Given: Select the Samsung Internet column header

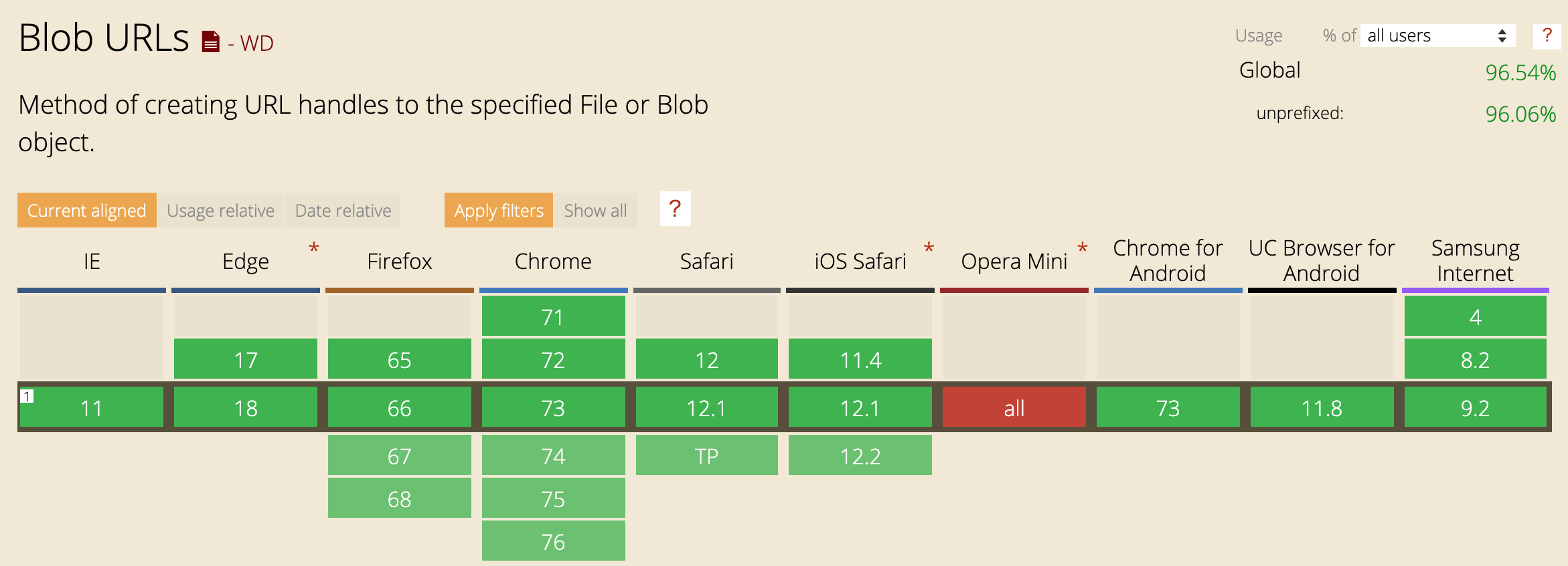Looking at the screenshot, I should [x=1476, y=261].
